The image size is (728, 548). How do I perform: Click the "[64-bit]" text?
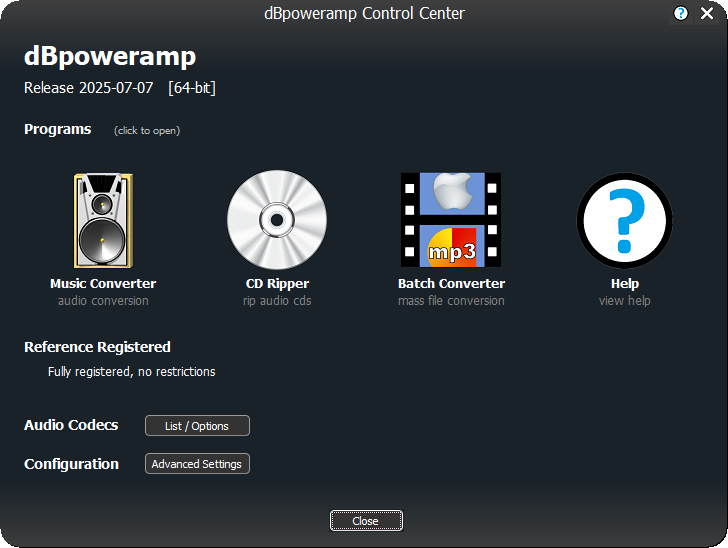[x=192, y=88]
